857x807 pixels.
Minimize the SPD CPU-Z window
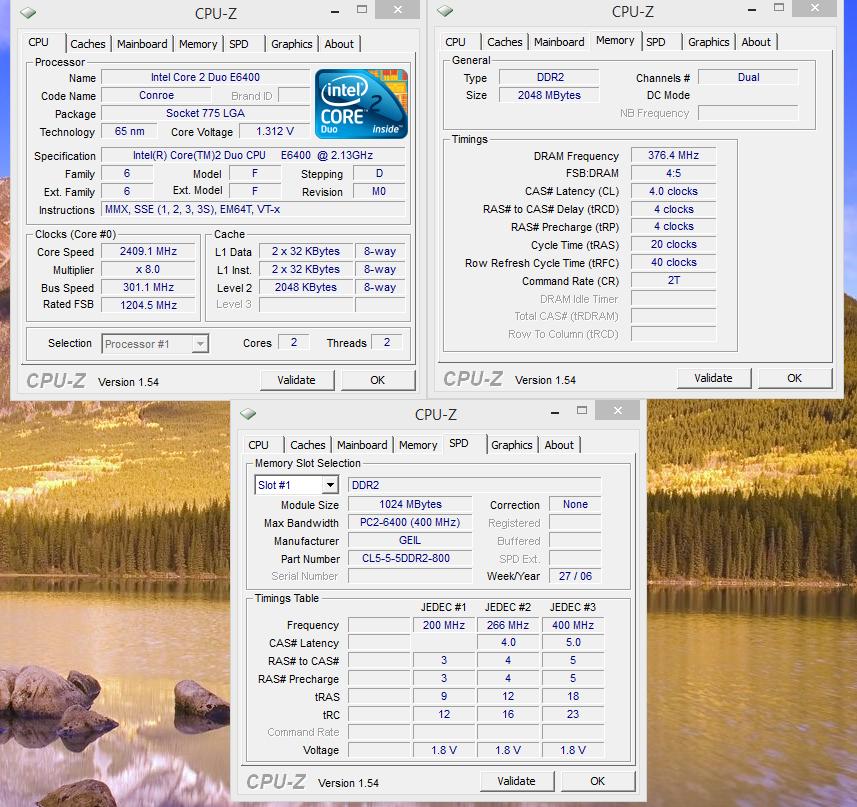click(555, 413)
